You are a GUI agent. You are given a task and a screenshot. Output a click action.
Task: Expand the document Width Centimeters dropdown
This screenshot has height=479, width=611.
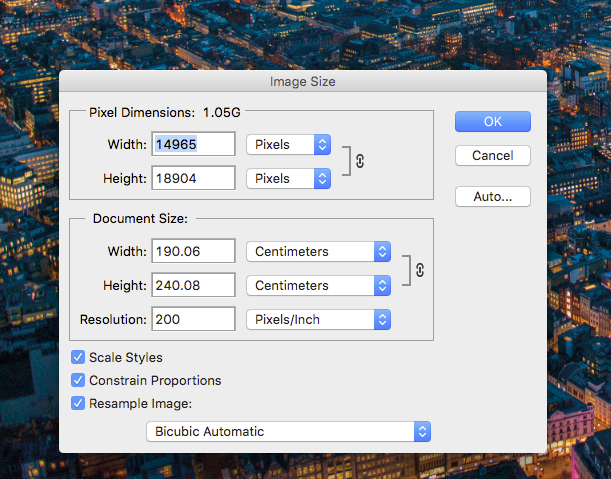318,252
